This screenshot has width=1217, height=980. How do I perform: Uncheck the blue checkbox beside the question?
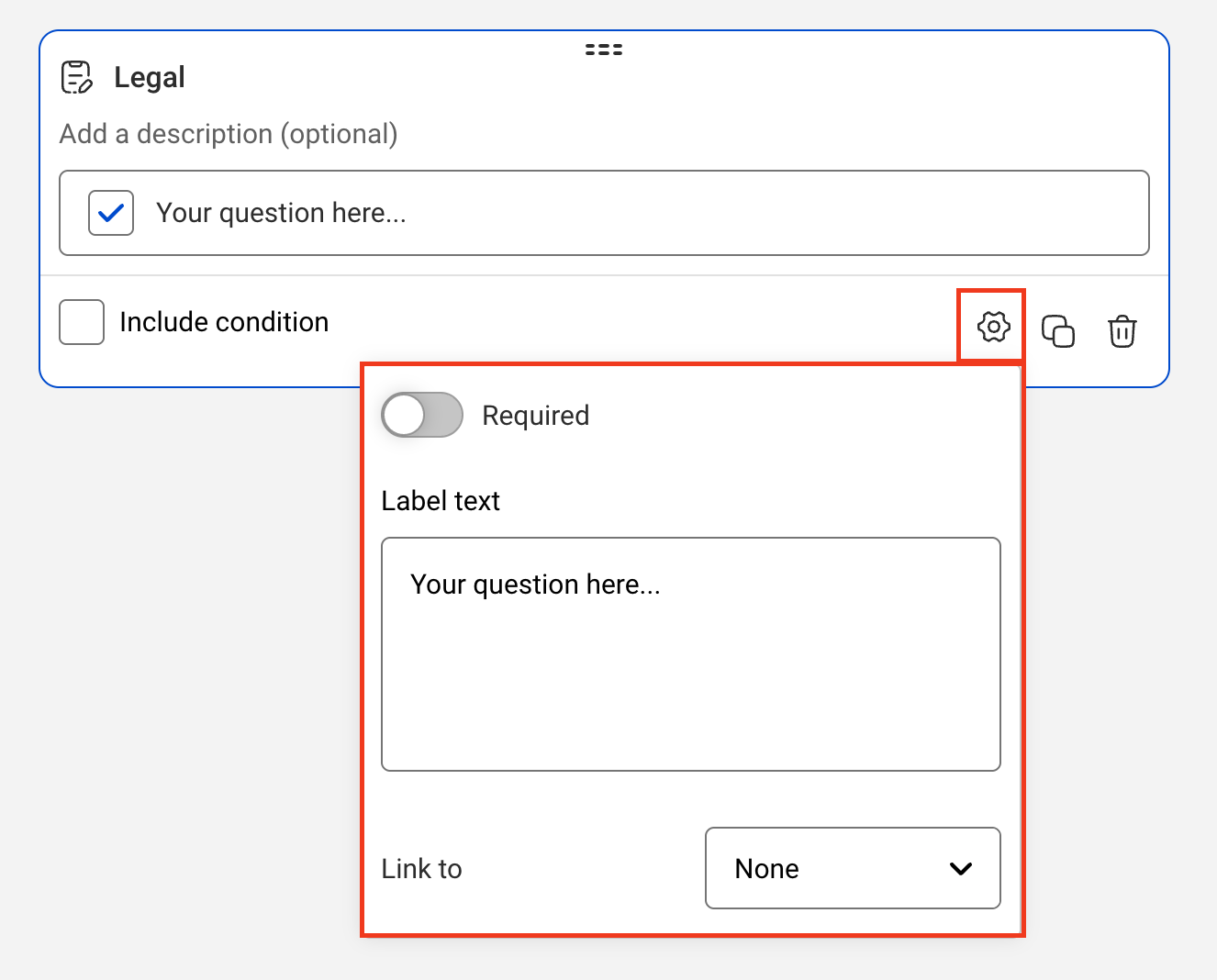[x=111, y=213]
